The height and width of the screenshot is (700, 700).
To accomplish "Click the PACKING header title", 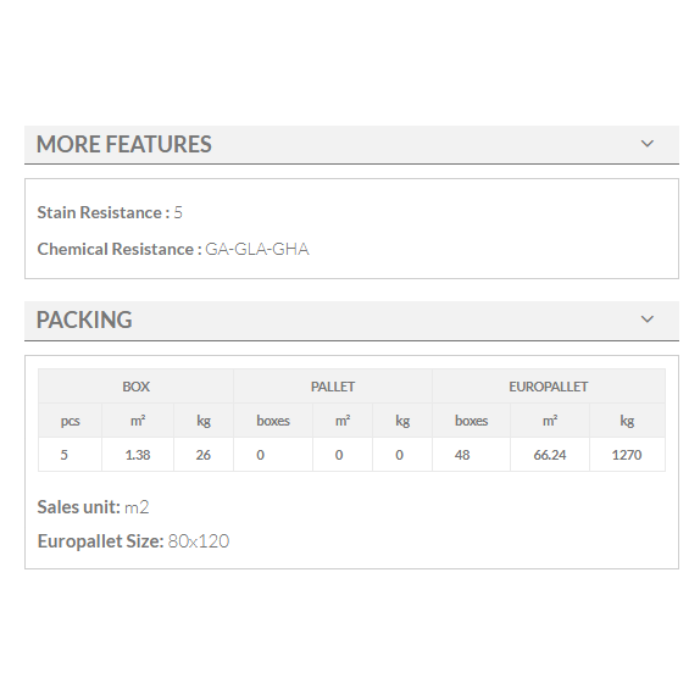I will pos(84,320).
